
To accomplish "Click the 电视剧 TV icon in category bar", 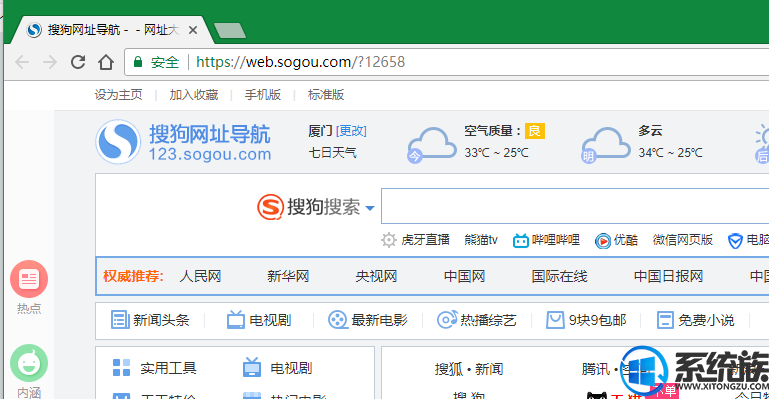I will (235, 320).
